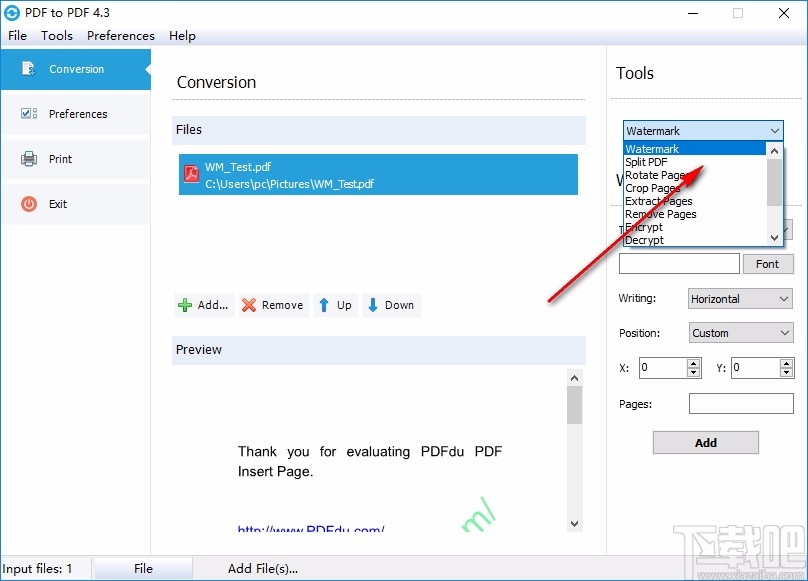Open Preferences from the sidebar
Image resolution: width=808 pixels, height=581 pixels.
point(76,113)
